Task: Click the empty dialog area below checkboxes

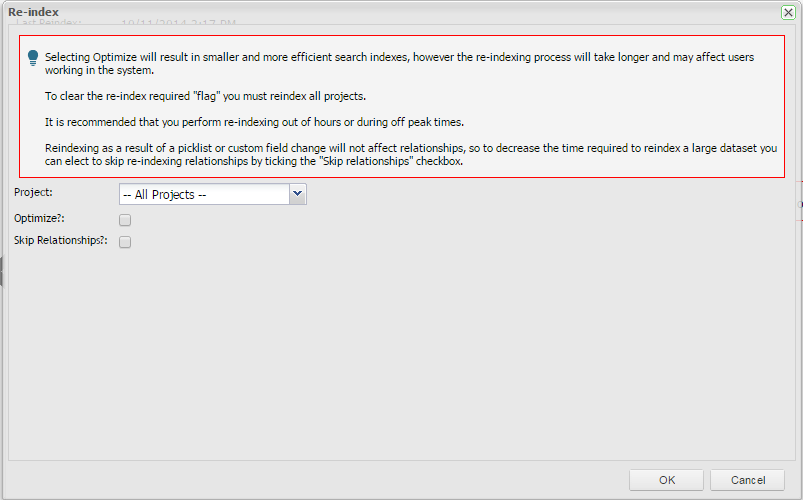Action: 400,350
